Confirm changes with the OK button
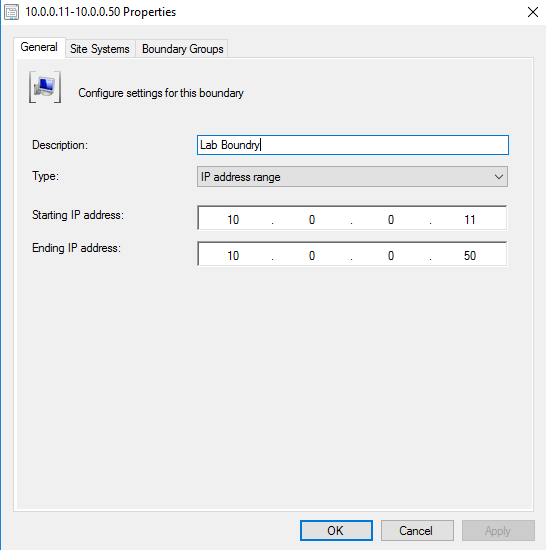This screenshot has width=546, height=550. click(336, 530)
